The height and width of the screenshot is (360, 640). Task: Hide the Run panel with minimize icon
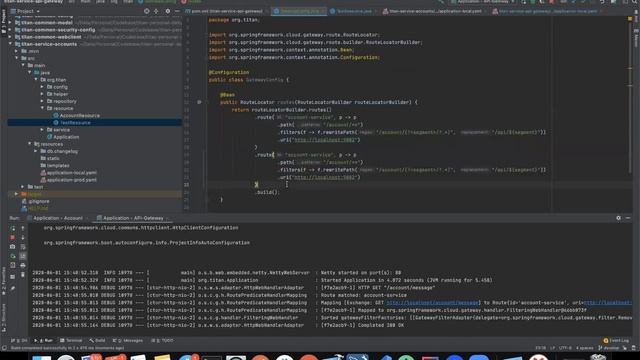click(628, 218)
